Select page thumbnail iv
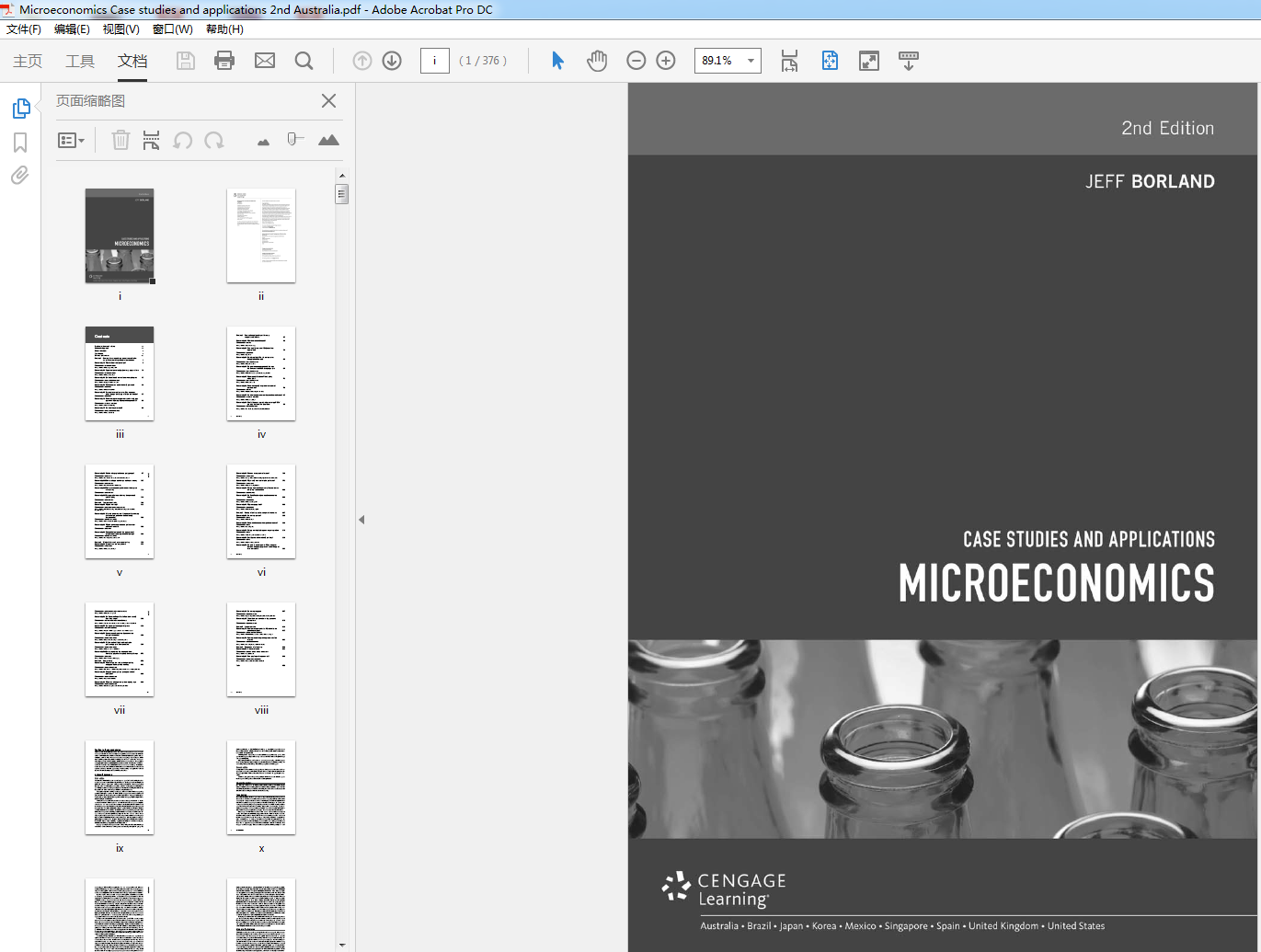The width and height of the screenshot is (1261, 952). (261, 373)
